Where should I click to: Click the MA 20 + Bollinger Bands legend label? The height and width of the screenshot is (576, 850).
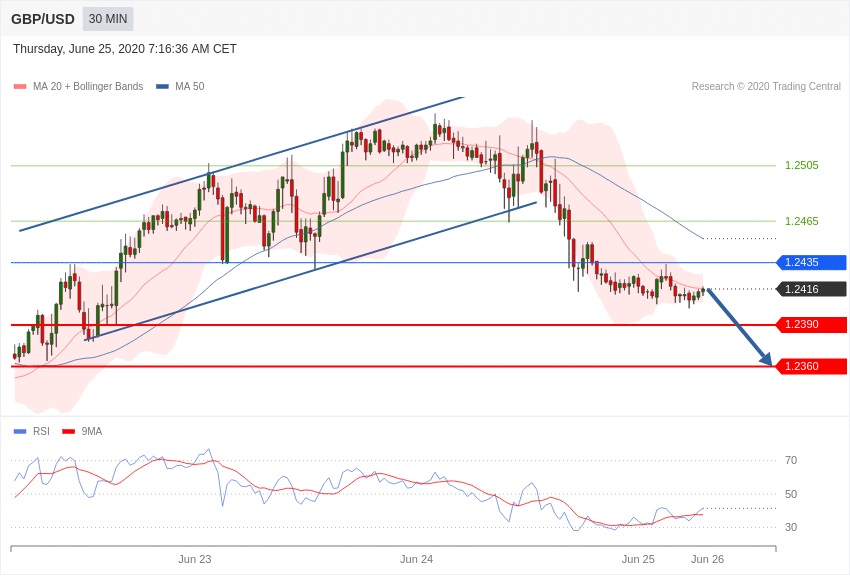[88, 86]
